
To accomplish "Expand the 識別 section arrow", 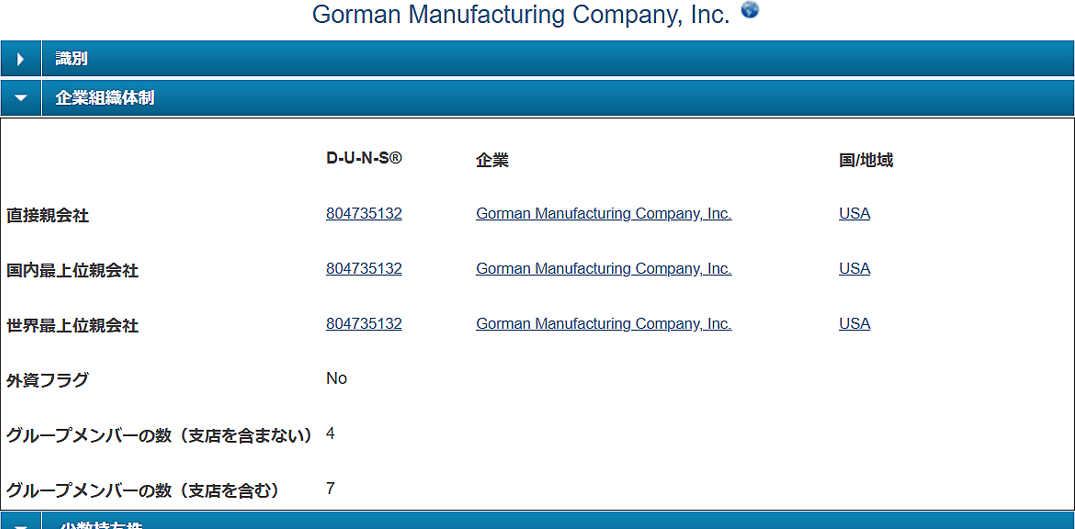I will [21, 59].
